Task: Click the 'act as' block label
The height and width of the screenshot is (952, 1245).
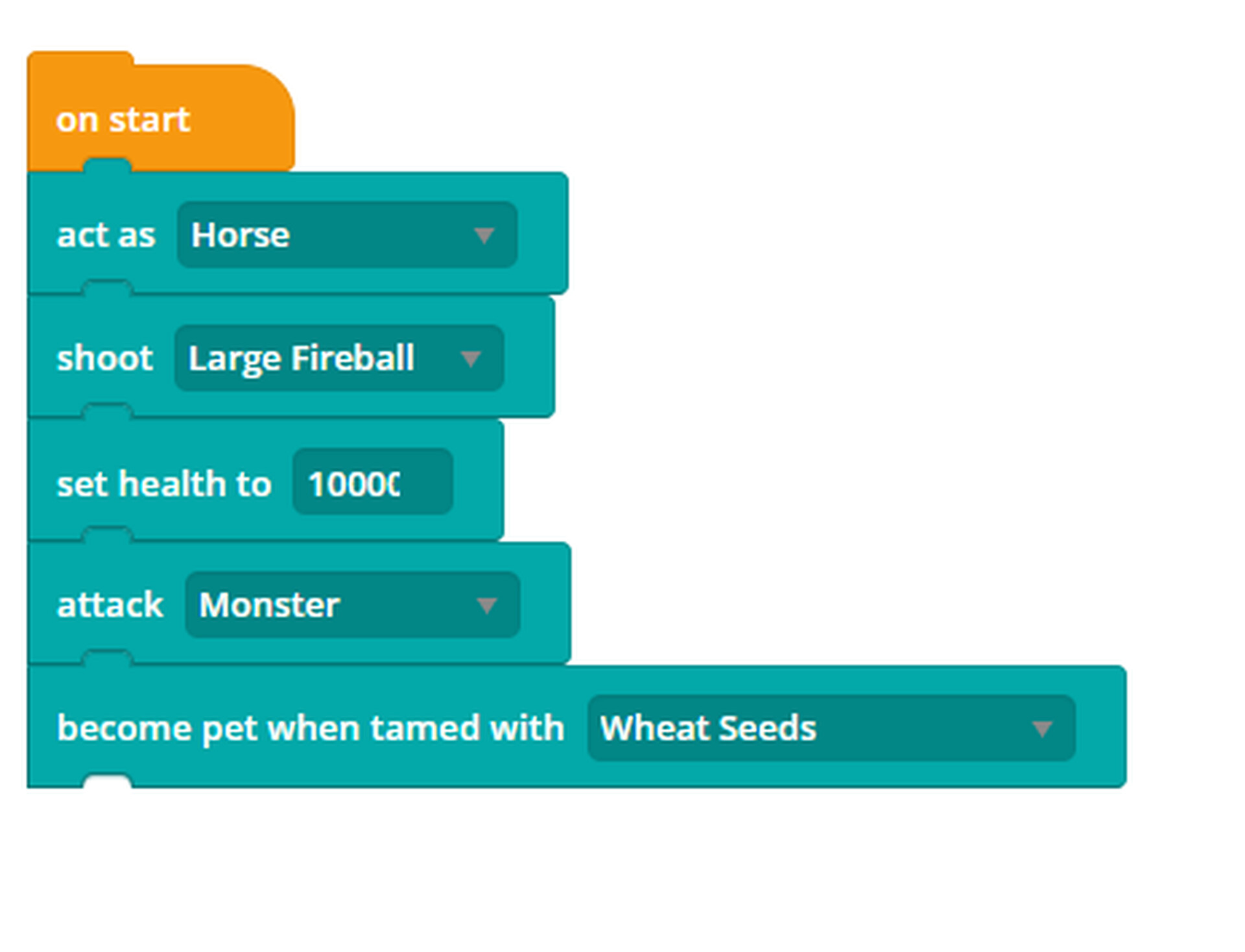Action: (106, 235)
